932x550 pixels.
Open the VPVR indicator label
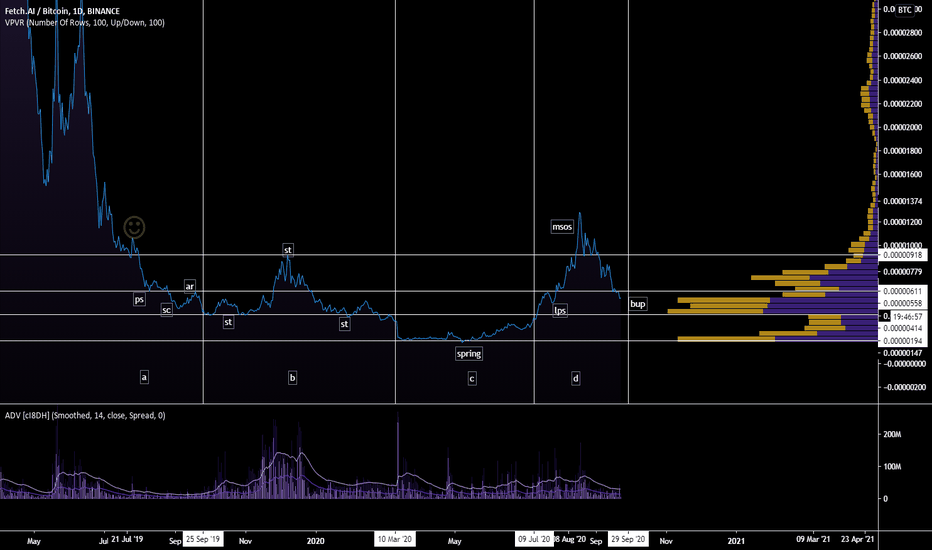85,23
